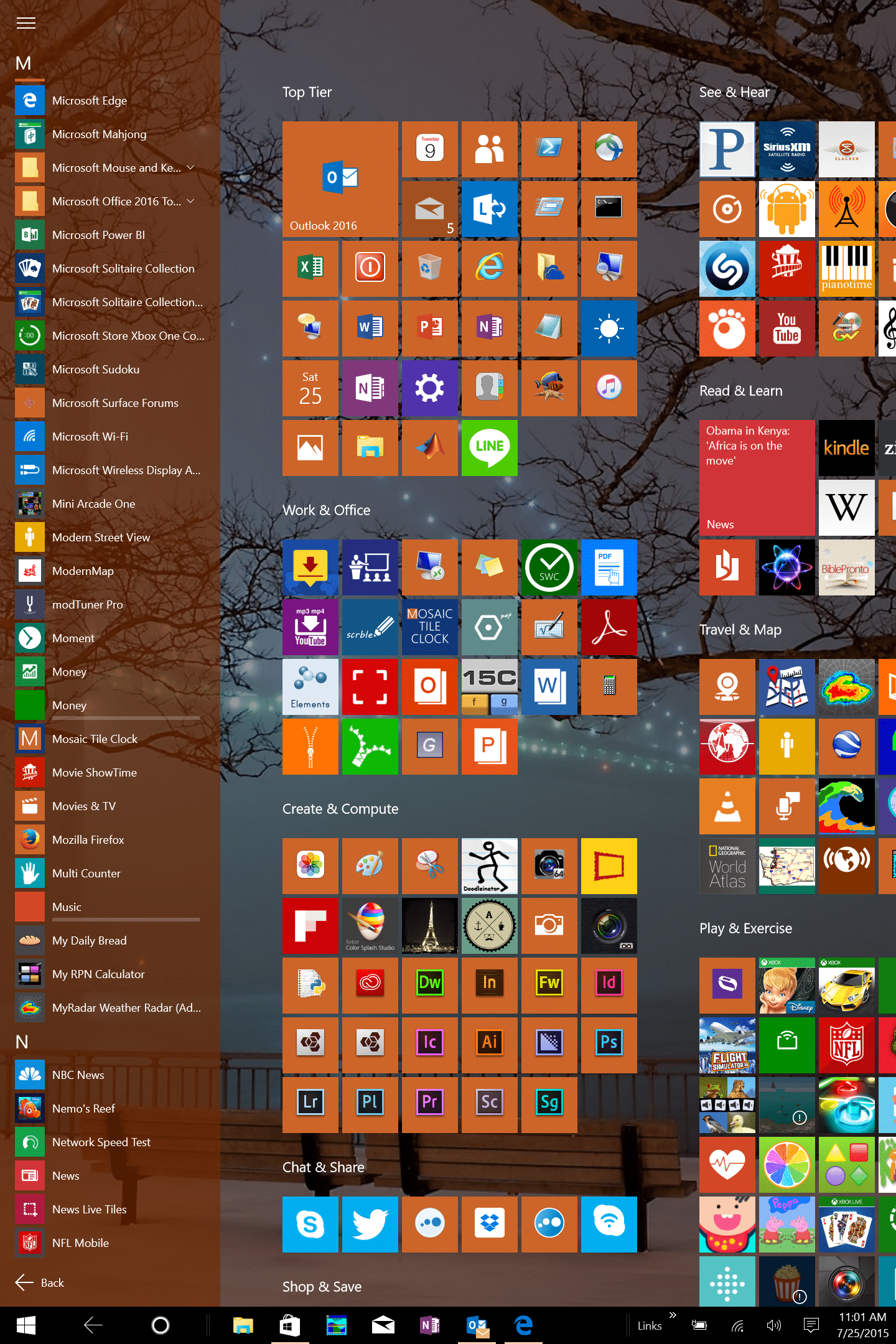This screenshot has width=896, height=1344.
Task: Launch the Excel tile in Top Tier
Action: 310,269
